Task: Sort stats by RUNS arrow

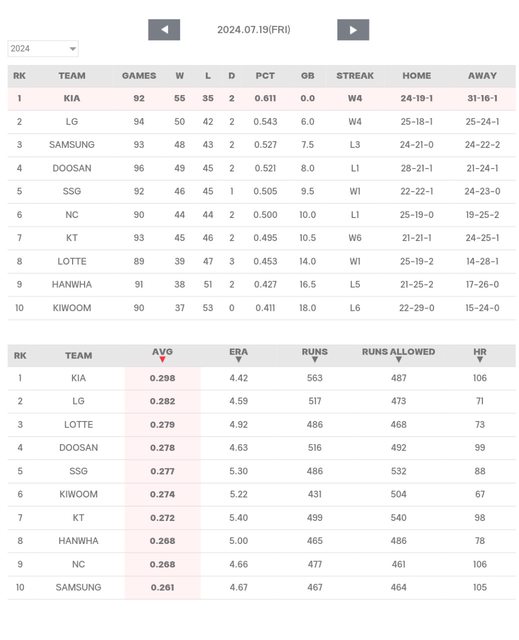Action: 315,360
